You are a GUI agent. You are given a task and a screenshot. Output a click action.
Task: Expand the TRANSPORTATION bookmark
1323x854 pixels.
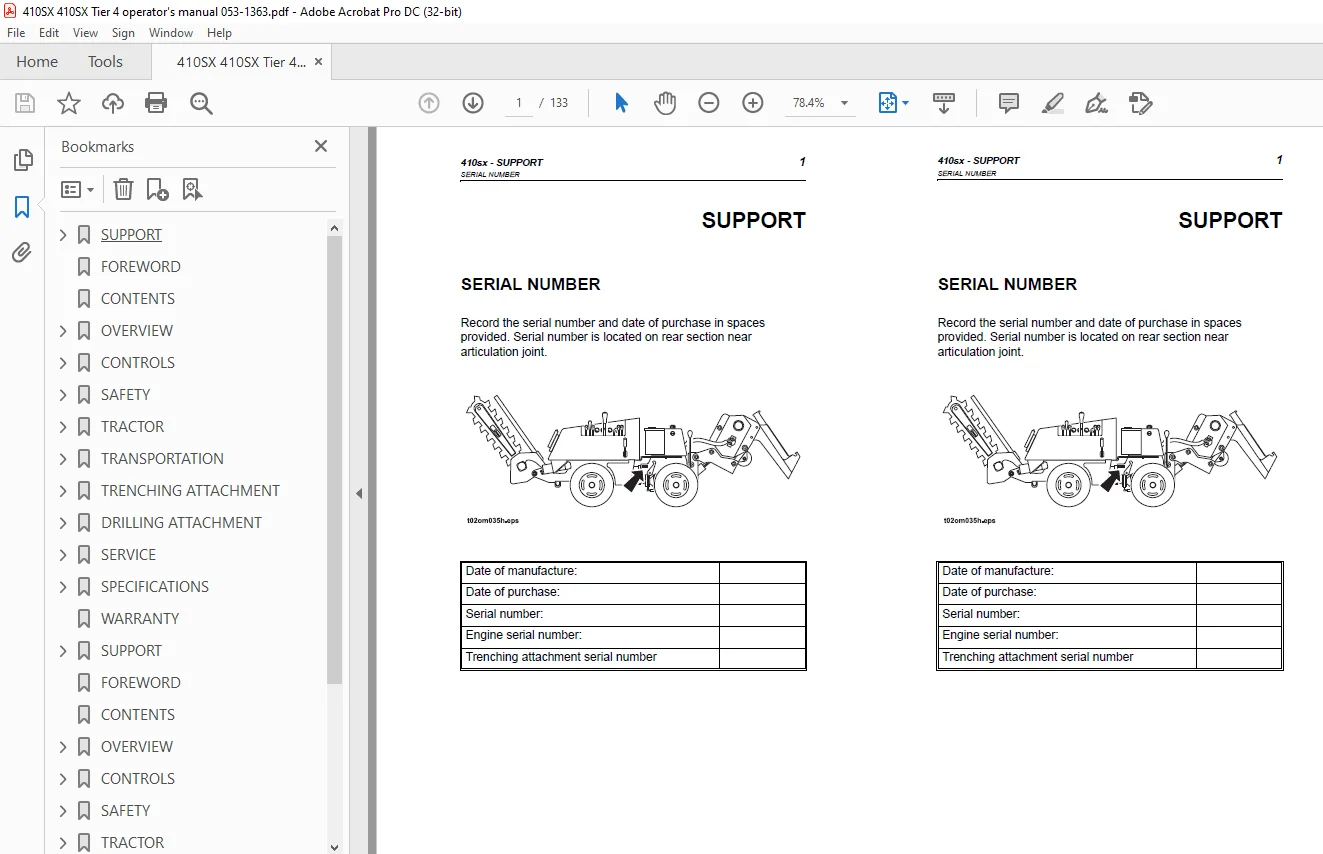click(x=63, y=459)
